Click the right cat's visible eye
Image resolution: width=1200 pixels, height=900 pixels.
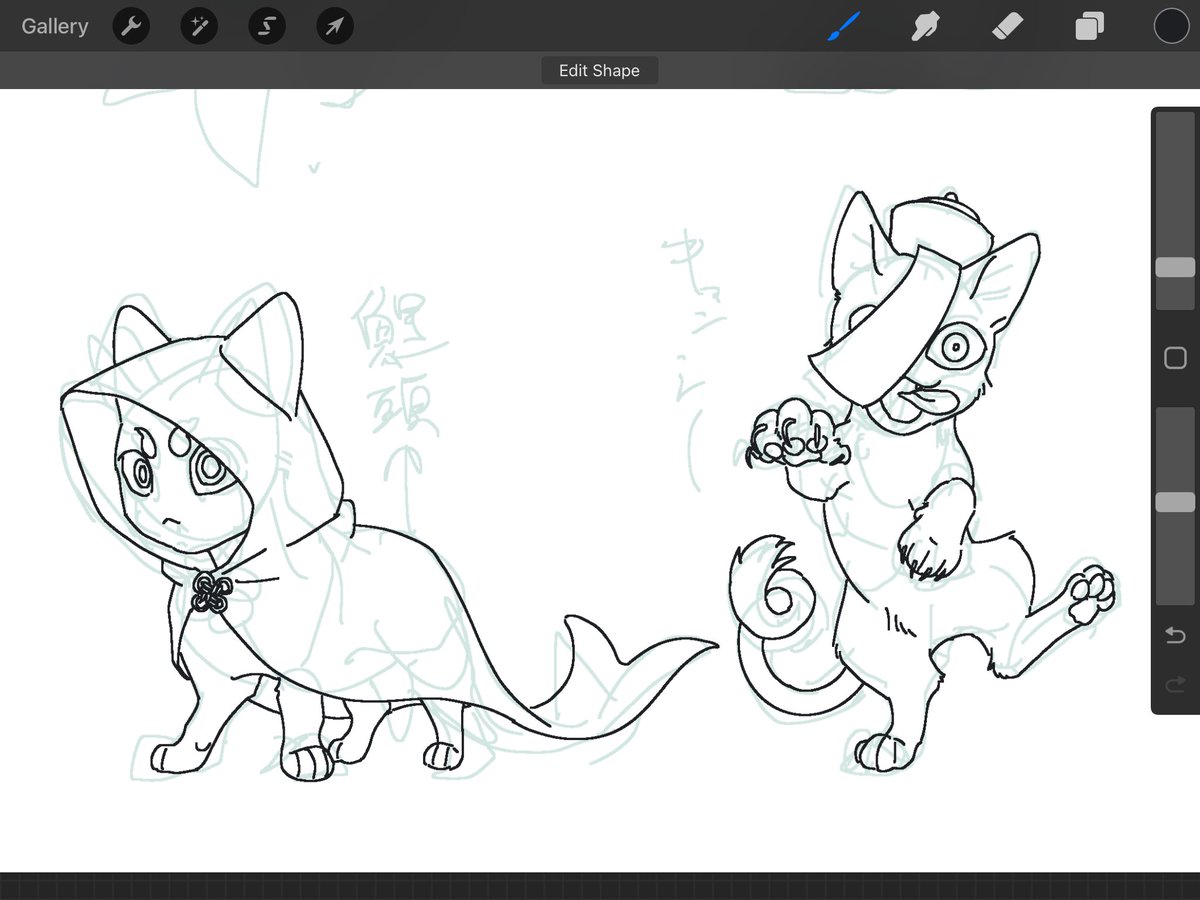[x=955, y=347]
